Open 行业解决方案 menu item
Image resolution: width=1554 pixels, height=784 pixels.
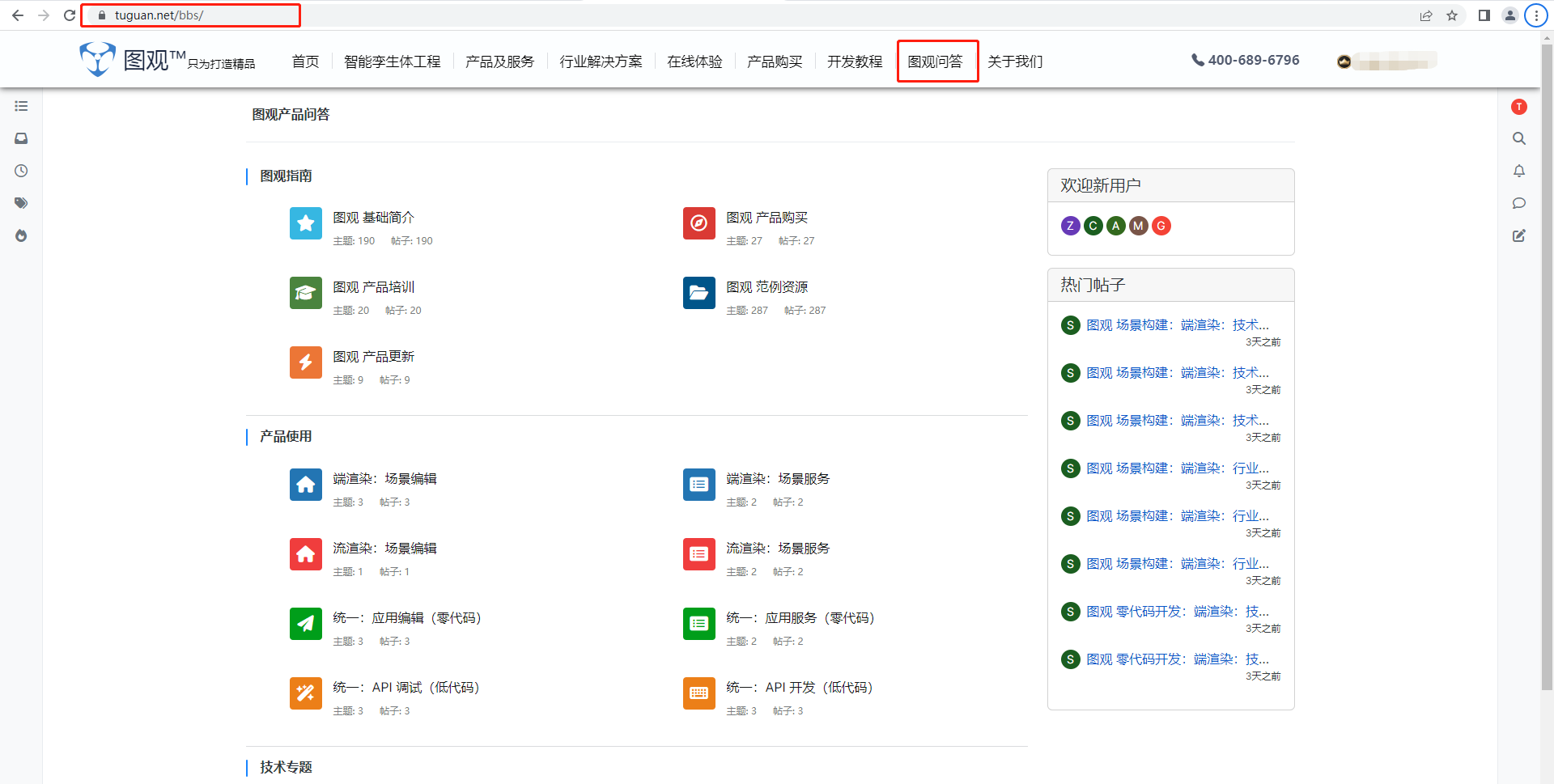(601, 61)
